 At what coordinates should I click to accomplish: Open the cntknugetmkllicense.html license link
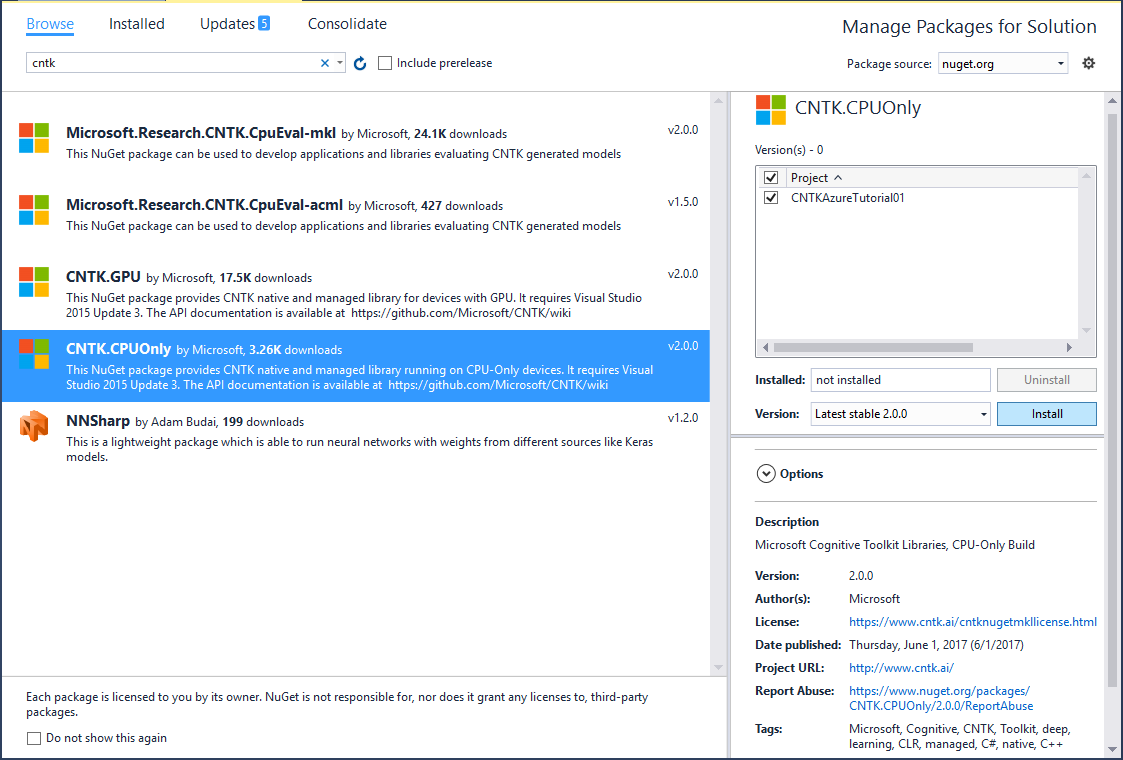click(x=972, y=621)
